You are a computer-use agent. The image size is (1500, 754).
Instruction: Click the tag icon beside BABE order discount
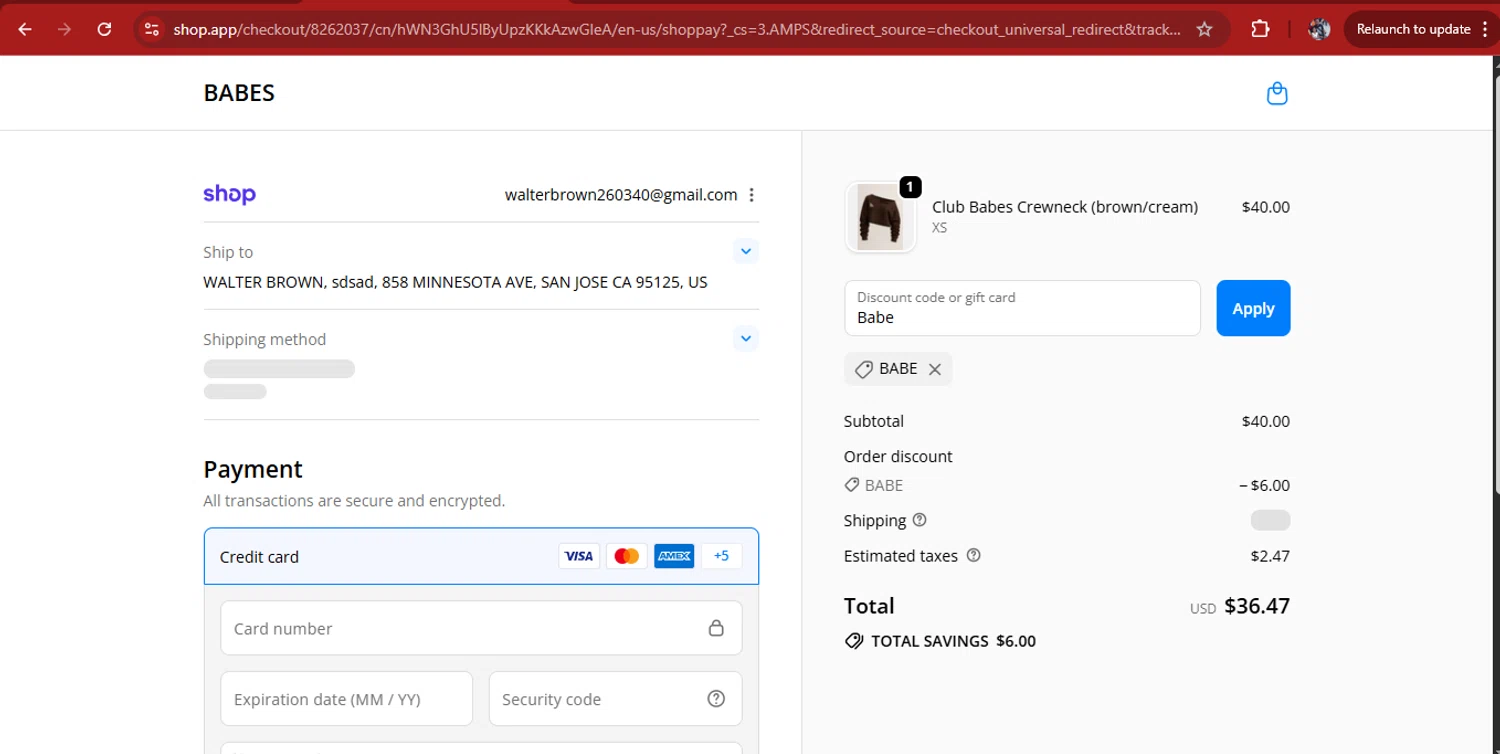pos(852,485)
